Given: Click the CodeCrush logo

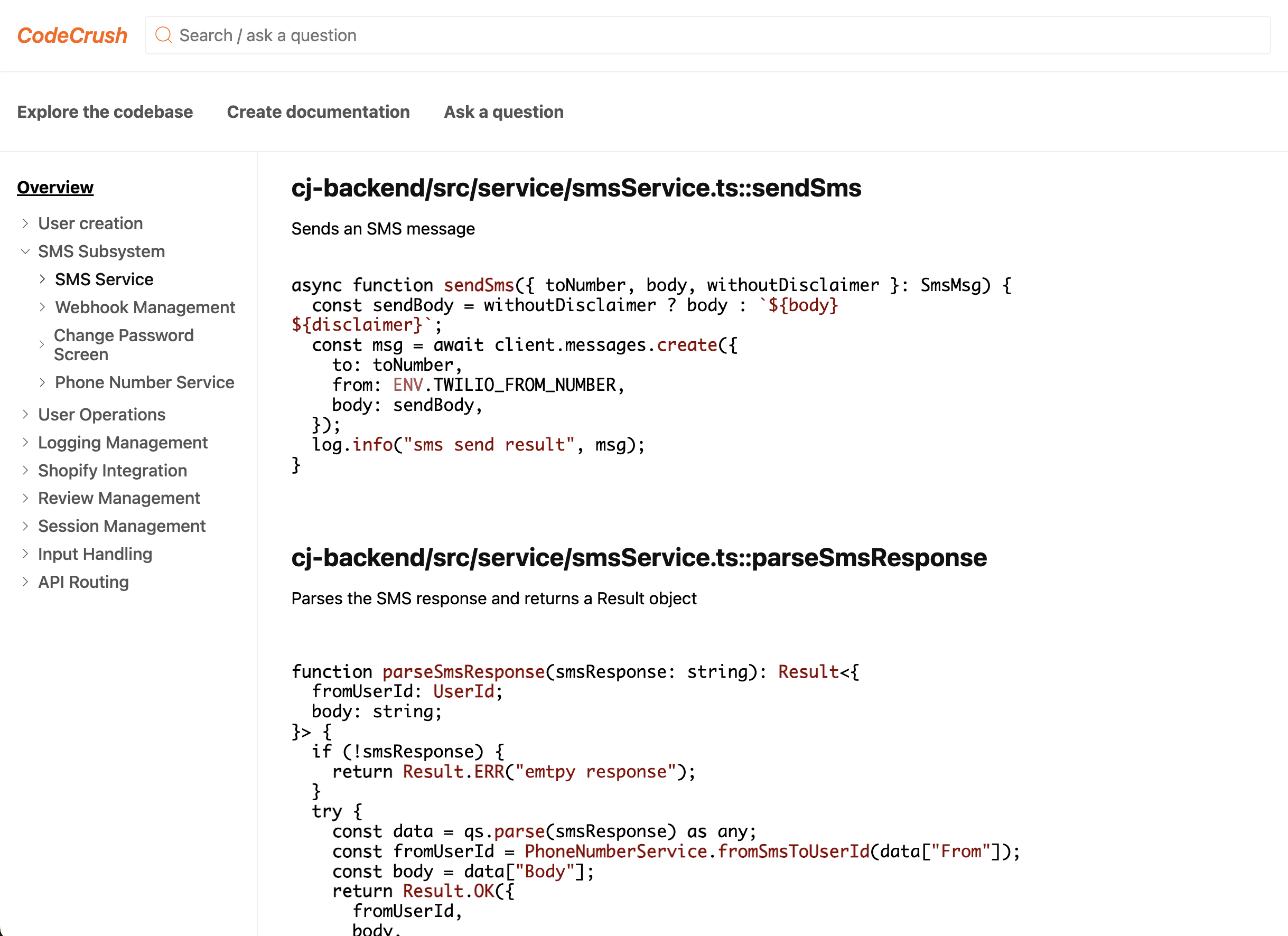Looking at the screenshot, I should pos(72,35).
